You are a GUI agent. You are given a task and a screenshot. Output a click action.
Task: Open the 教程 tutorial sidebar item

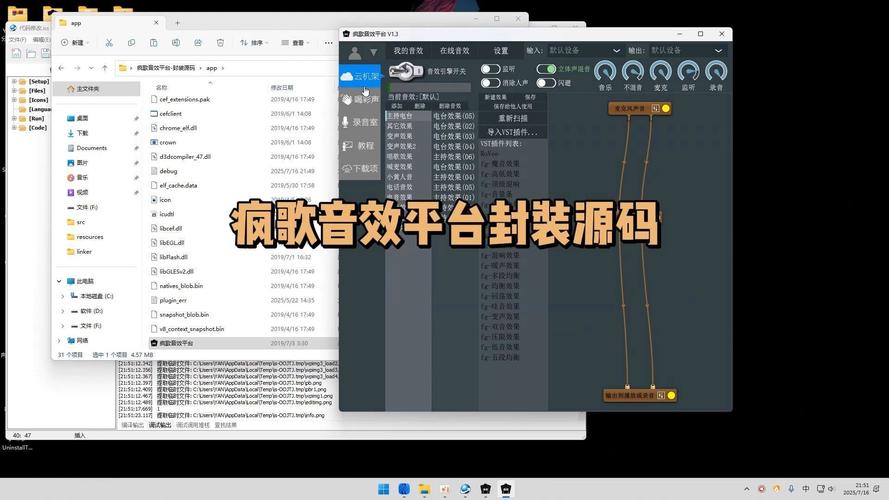[x=359, y=145]
